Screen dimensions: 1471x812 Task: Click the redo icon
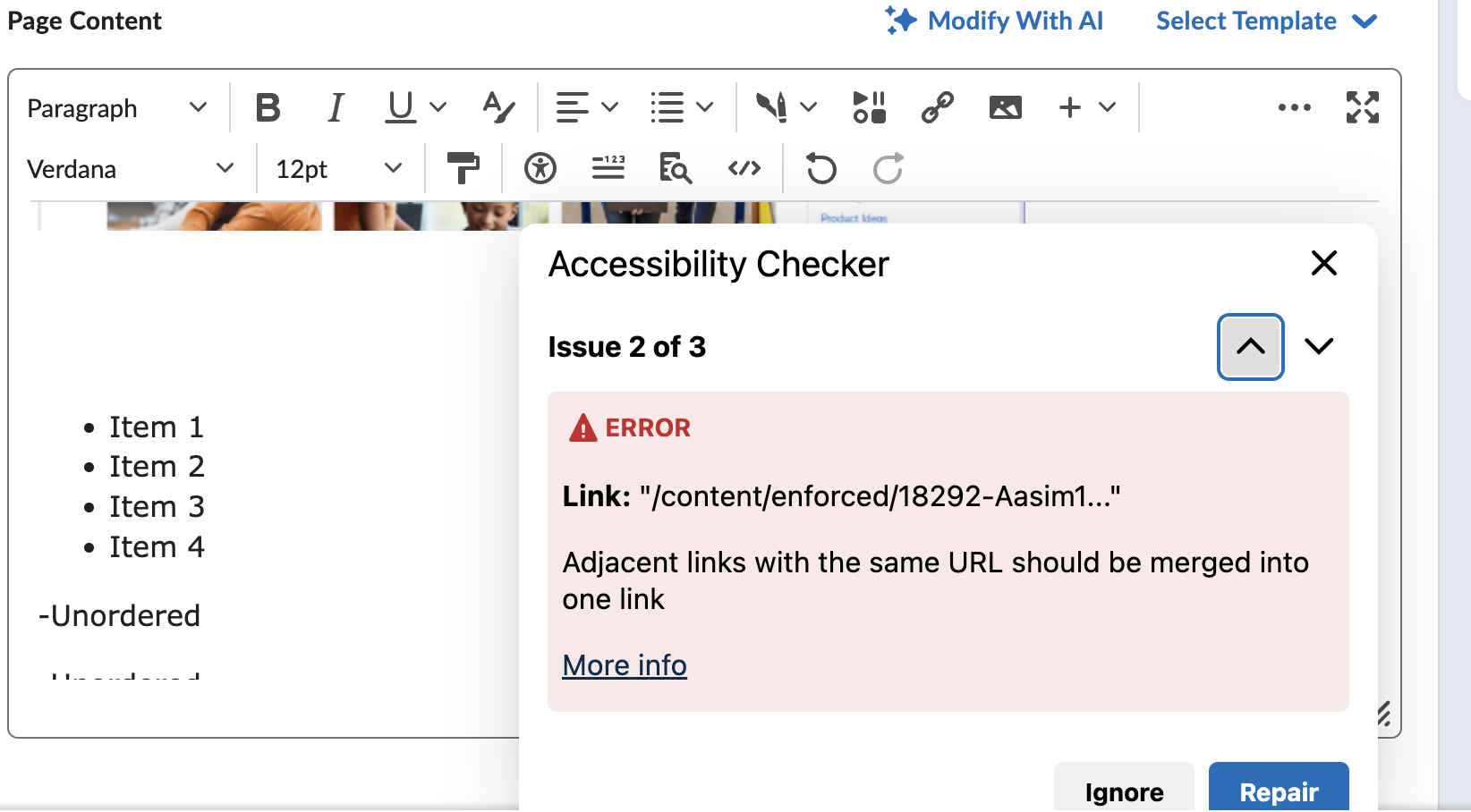pos(888,168)
